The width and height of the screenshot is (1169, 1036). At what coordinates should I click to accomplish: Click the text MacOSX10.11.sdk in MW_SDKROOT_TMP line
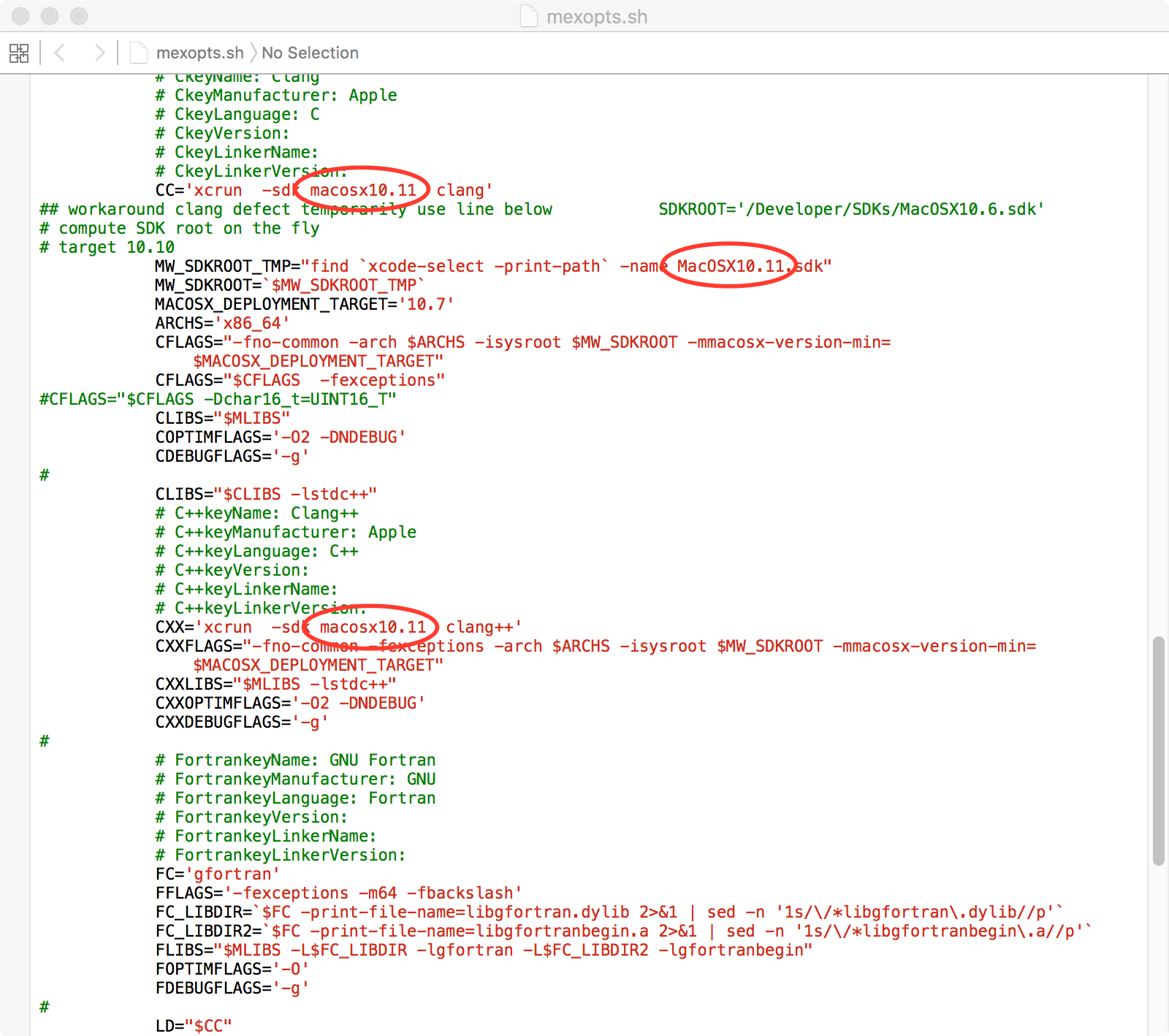750,266
